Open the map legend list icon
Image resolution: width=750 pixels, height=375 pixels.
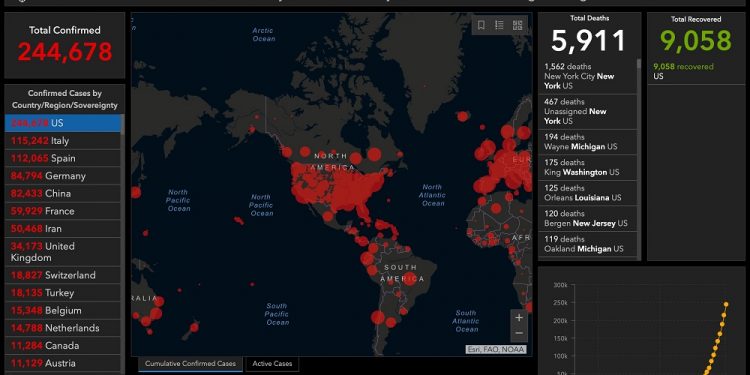(499, 25)
